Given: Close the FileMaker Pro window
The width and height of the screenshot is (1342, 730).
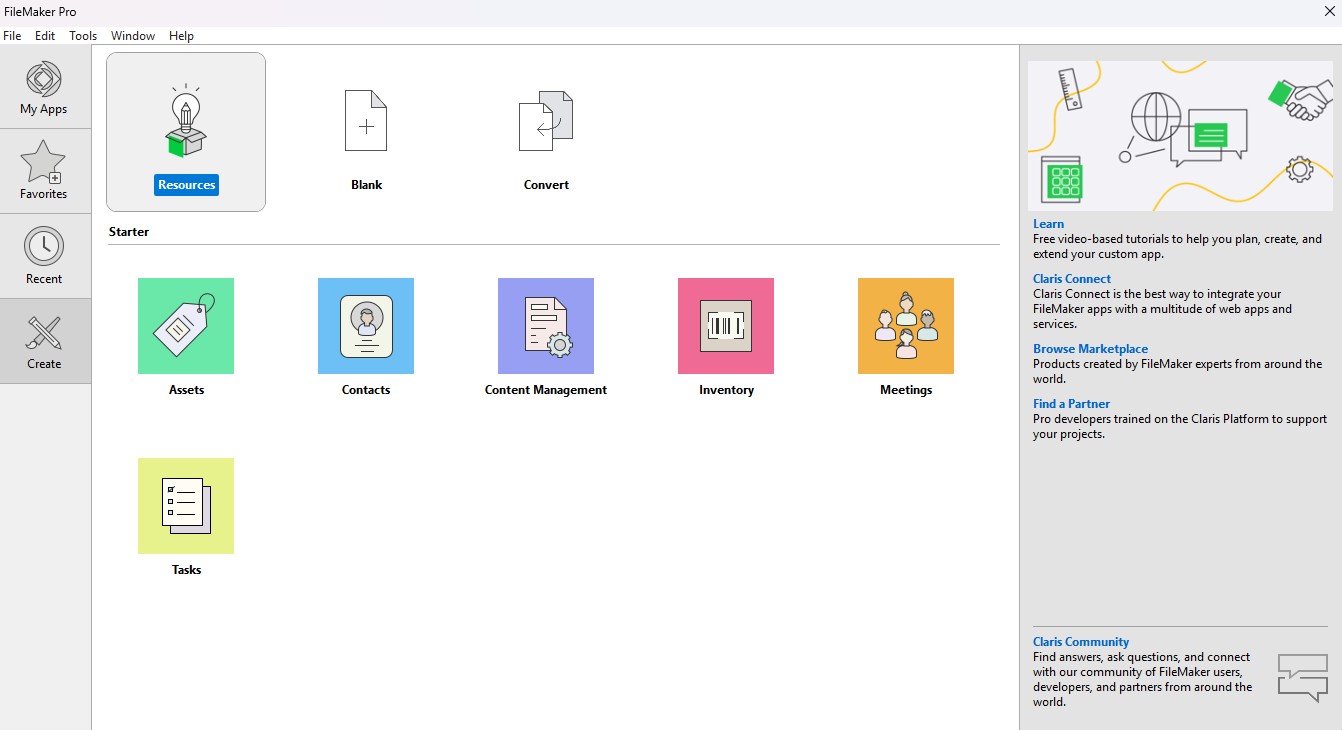Looking at the screenshot, I should tap(1329, 11).
